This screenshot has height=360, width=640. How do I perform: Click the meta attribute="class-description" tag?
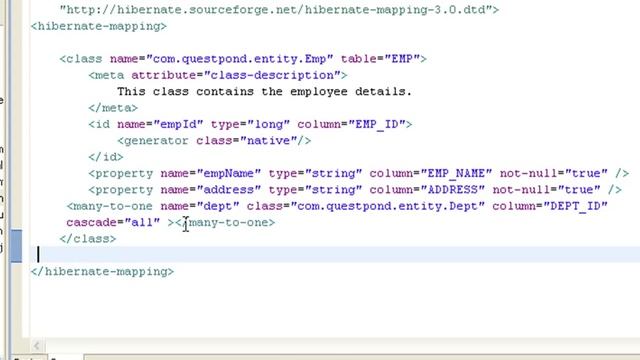tap(218, 76)
